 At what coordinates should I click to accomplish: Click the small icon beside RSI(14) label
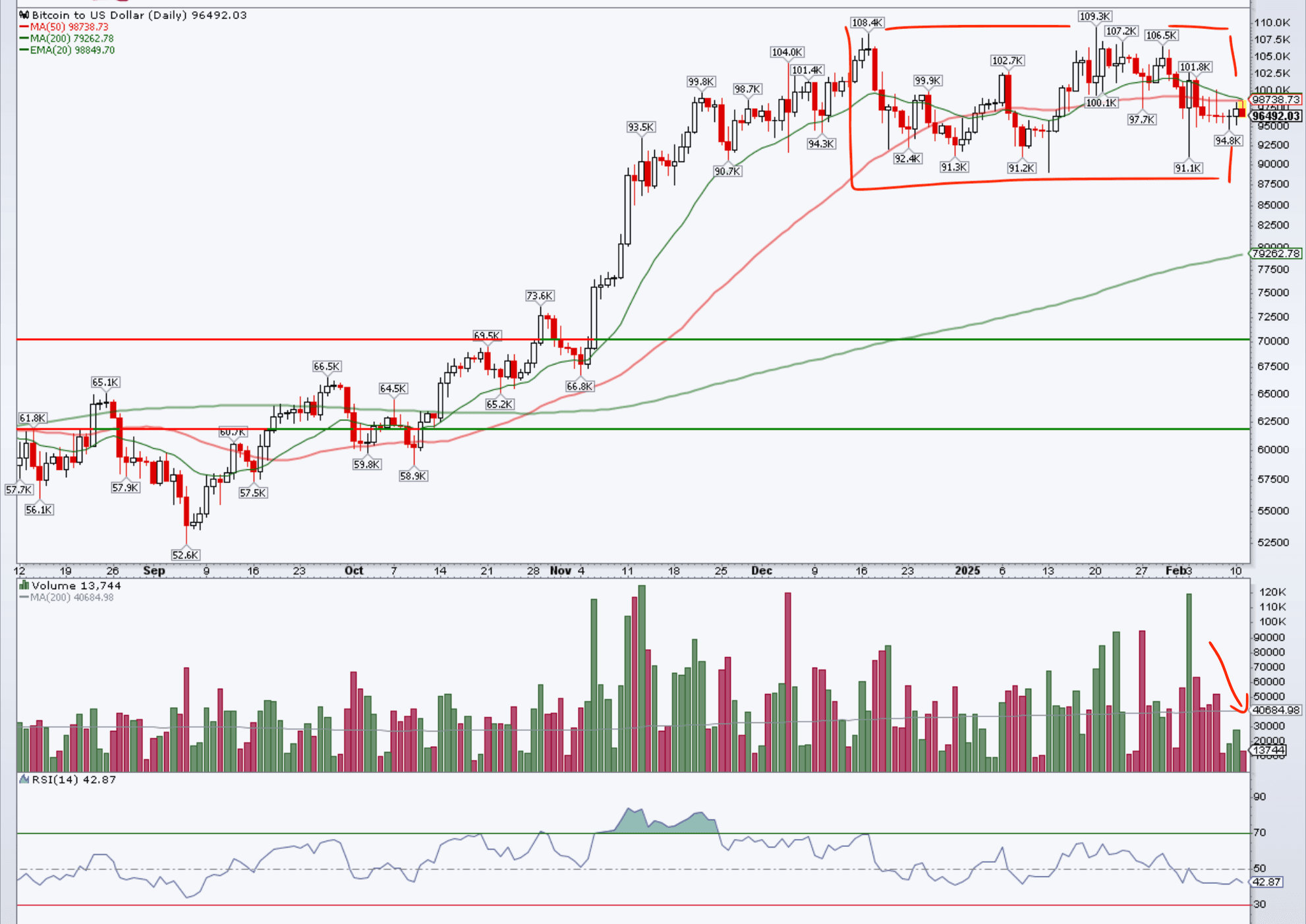pos(24,779)
